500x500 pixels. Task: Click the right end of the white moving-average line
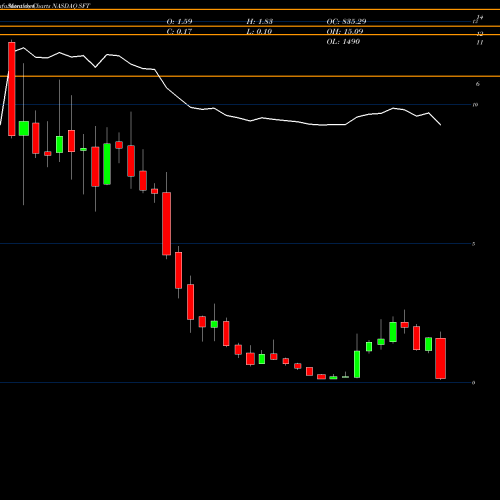tap(441, 125)
